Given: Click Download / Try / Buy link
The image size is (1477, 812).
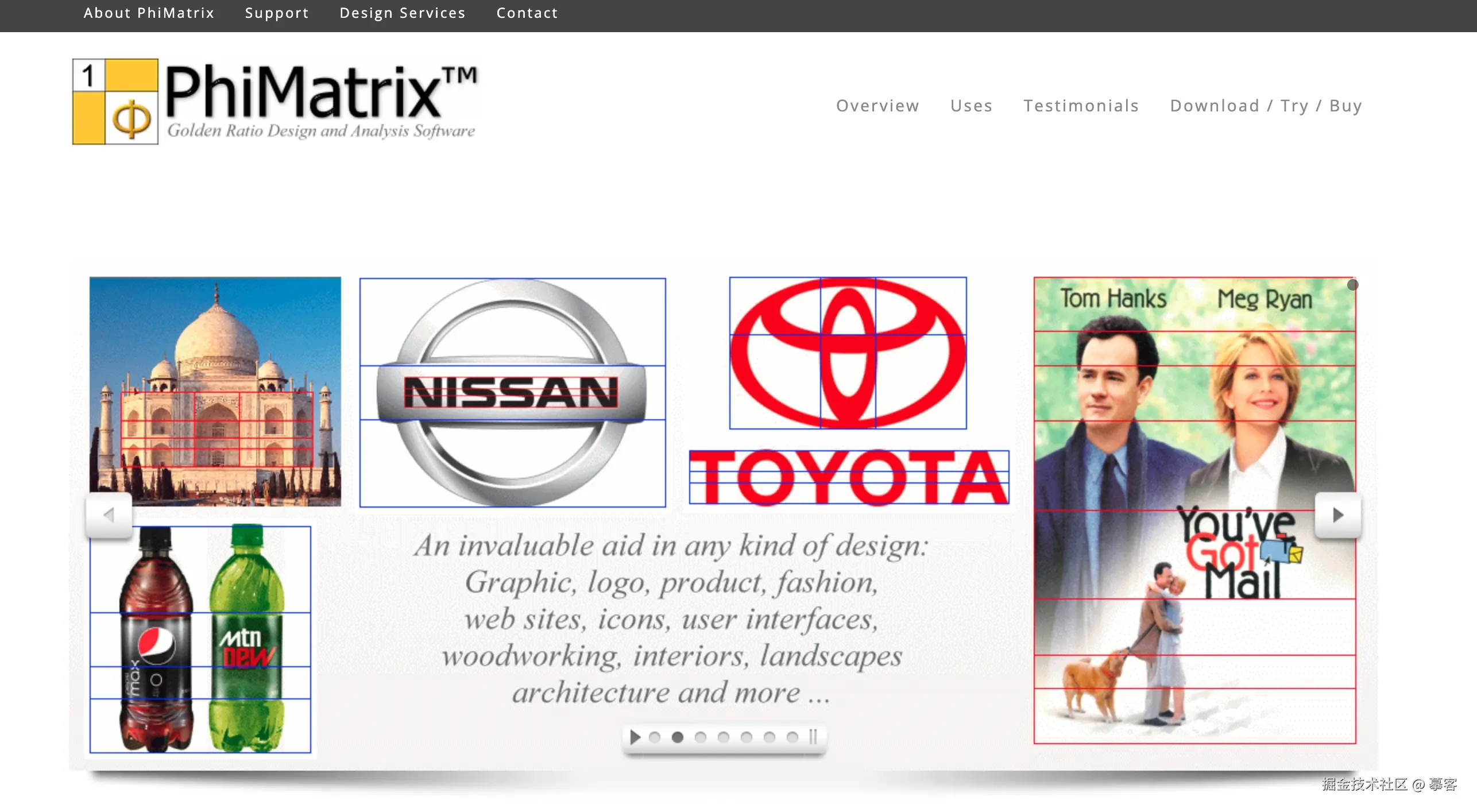Looking at the screenshot, I should pos(1266,106).
